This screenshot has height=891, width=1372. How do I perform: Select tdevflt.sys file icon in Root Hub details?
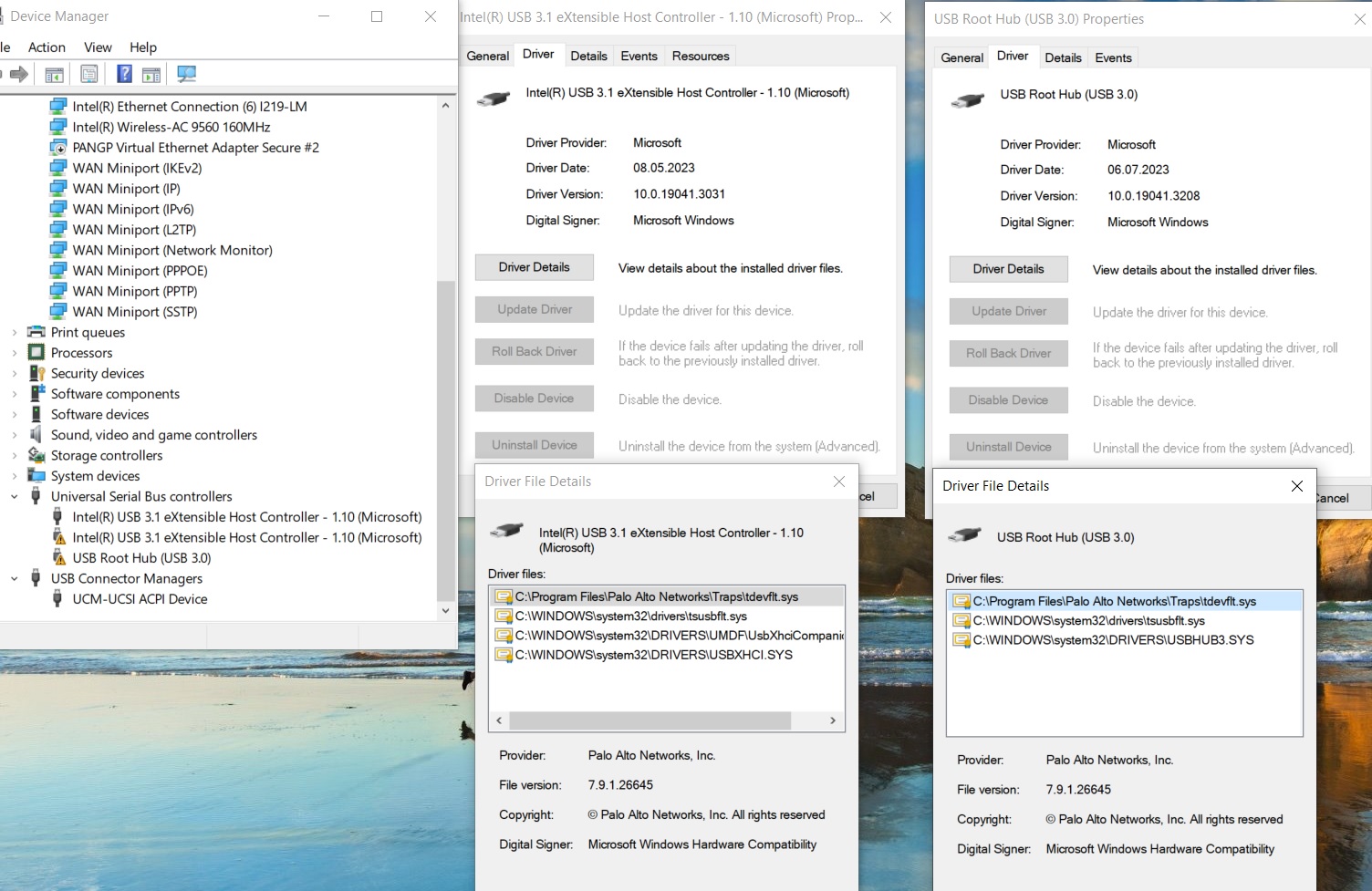(961, 601)
